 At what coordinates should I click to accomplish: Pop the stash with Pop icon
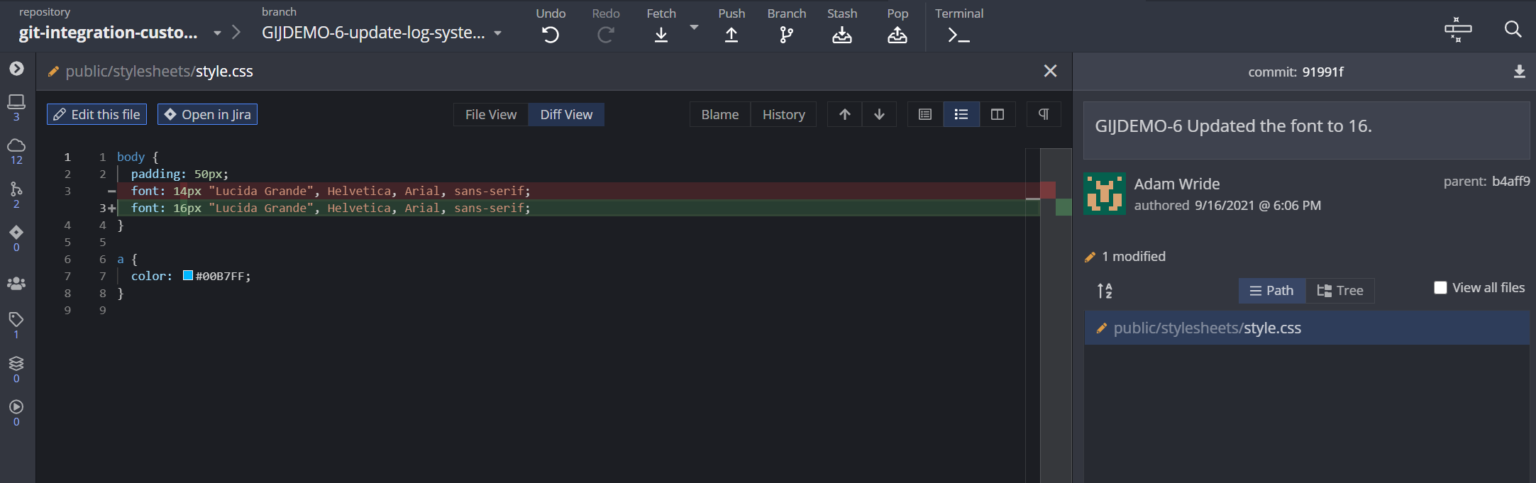(897, 35)
